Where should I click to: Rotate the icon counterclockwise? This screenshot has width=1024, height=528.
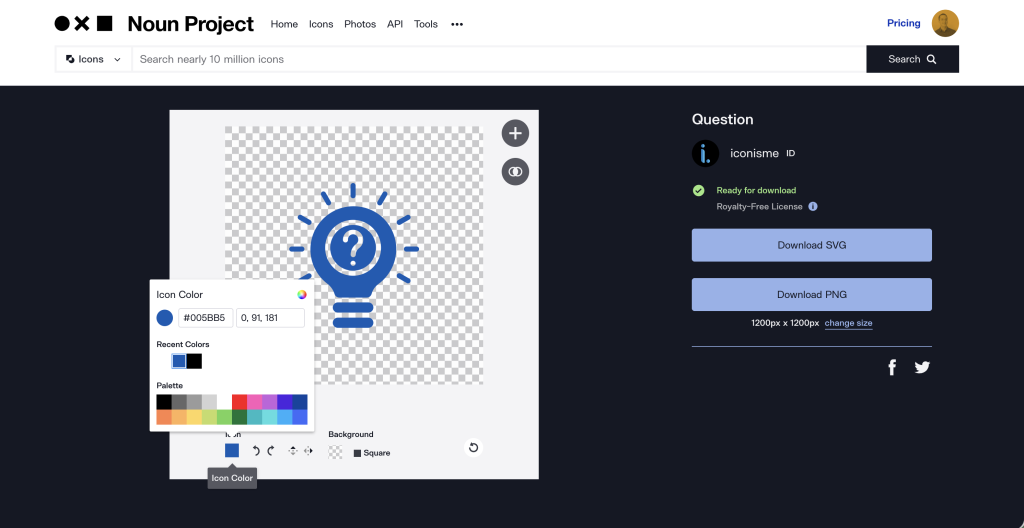coord(256,451)
